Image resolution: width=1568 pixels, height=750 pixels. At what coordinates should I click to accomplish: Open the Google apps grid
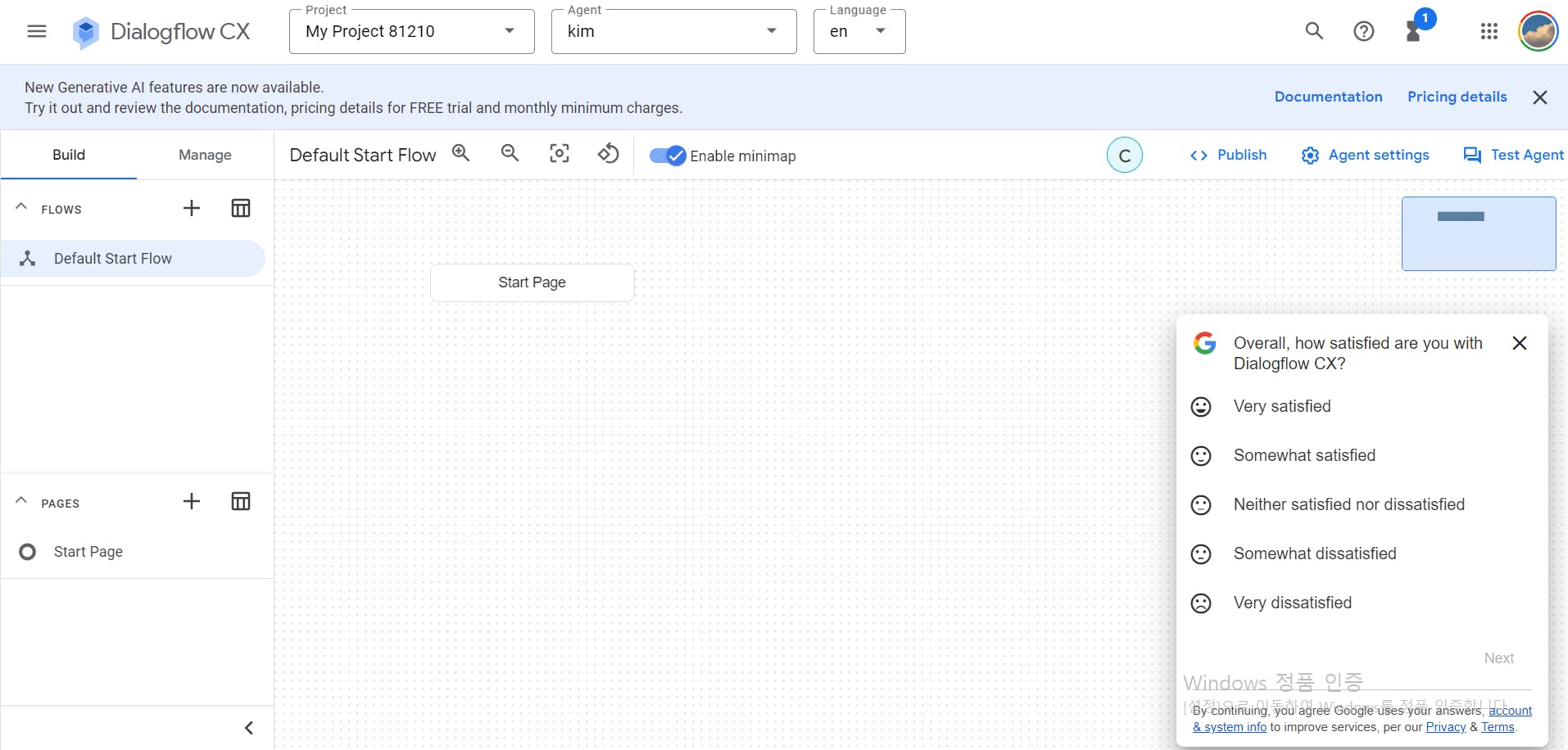[x=1489, y=31]
